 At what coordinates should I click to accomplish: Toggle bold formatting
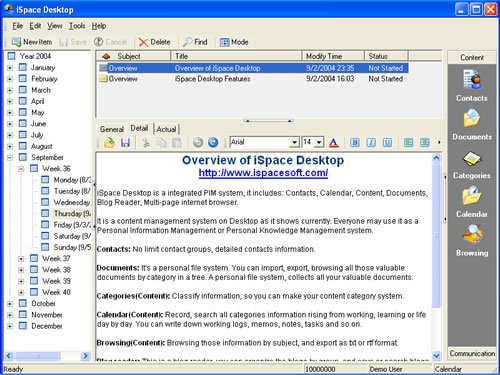click(x=355, y=143)
